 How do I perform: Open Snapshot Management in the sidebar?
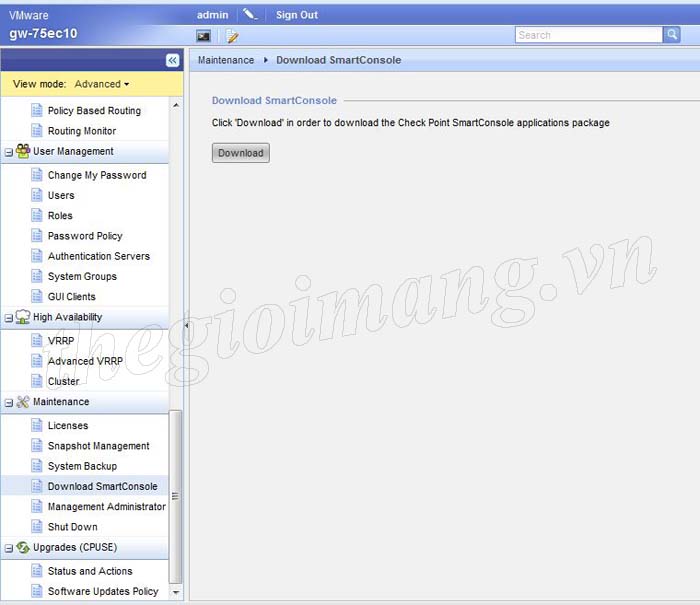98,446
